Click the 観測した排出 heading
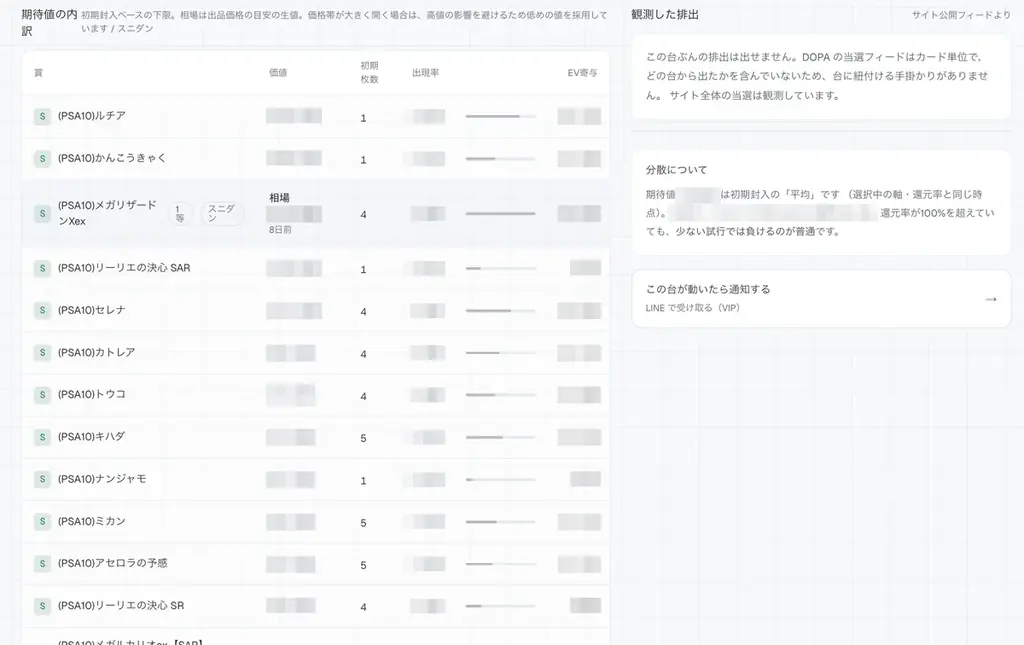1024x645 pixels. [665, 14]
